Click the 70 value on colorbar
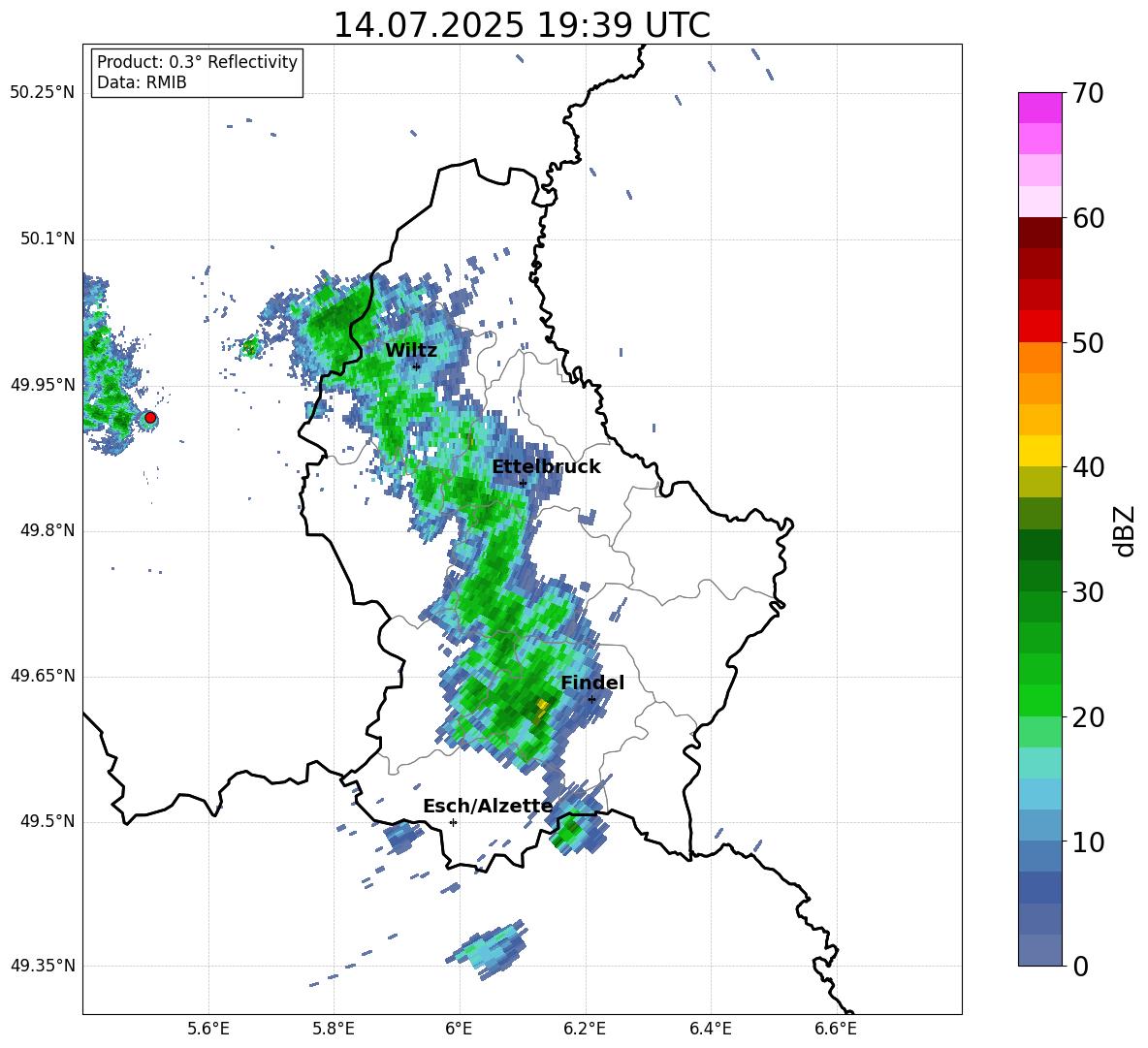 (x=1088, y=93)
